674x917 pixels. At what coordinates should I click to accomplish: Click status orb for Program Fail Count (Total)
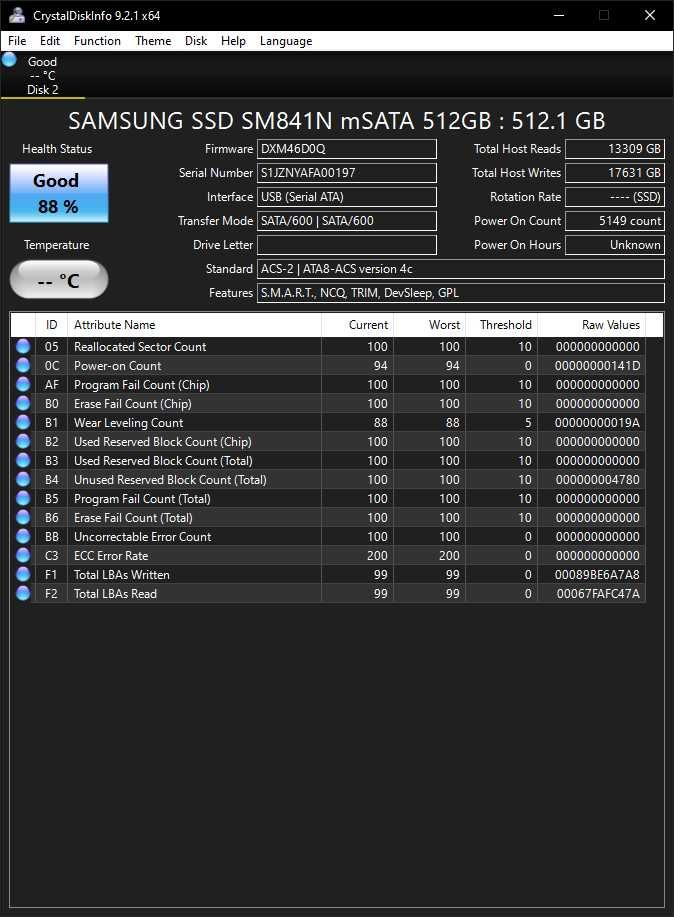[23, 498]
